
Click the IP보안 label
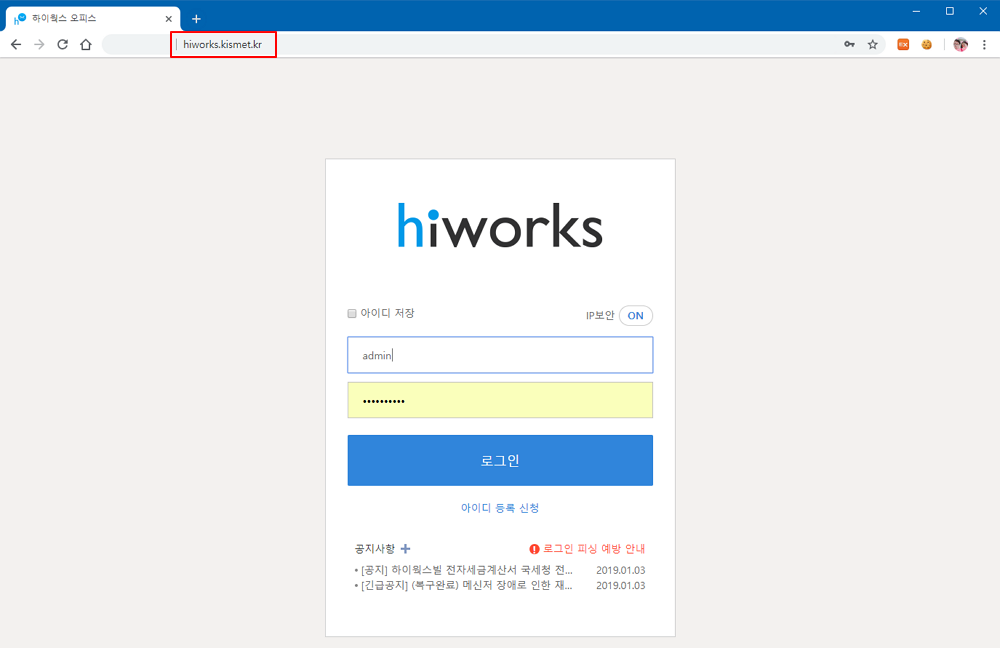pyautogui.click(x=599, y=316)
